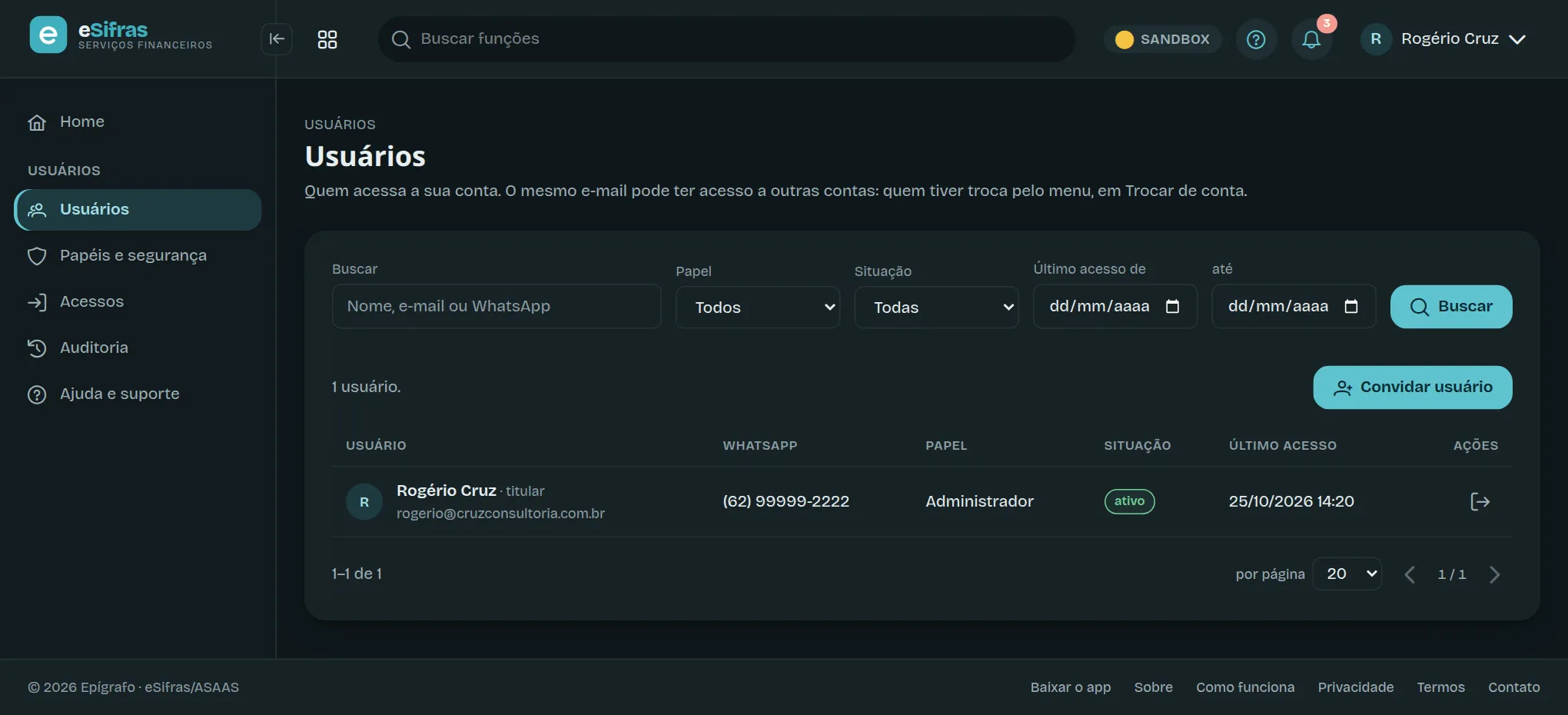Change por página dropdown showing 20
Viewport: 1568px width, 715px height.
(x=1347, y=574)
